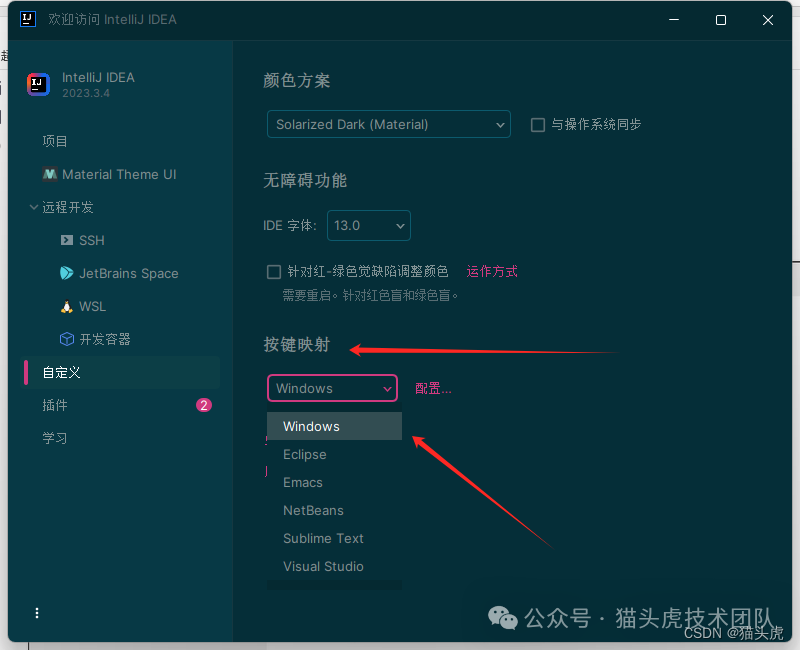Click the WSL penguin icon
The height and width of the screenshot is (650, 800).
tap(67, 307)
